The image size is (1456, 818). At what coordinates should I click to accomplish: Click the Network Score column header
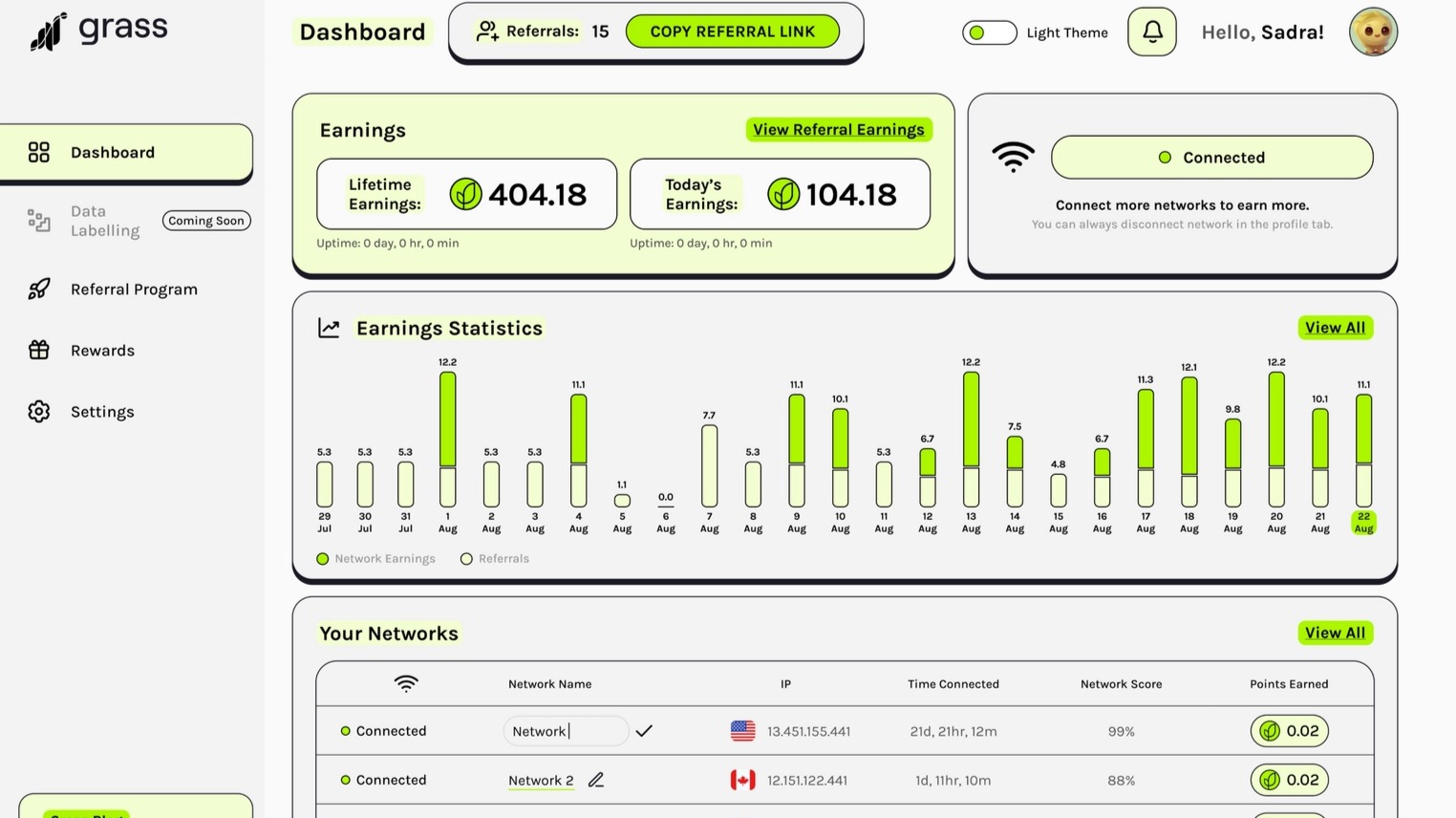(x=1121, y=684)
